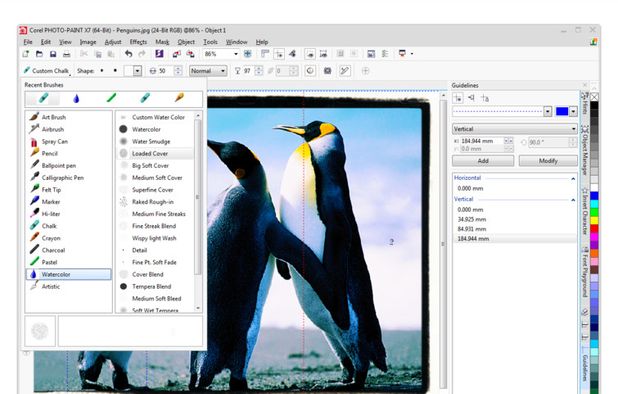This screenshot has width=618, height=394.
Task: Choose the Art Brush category
Action: click(69, 117)
